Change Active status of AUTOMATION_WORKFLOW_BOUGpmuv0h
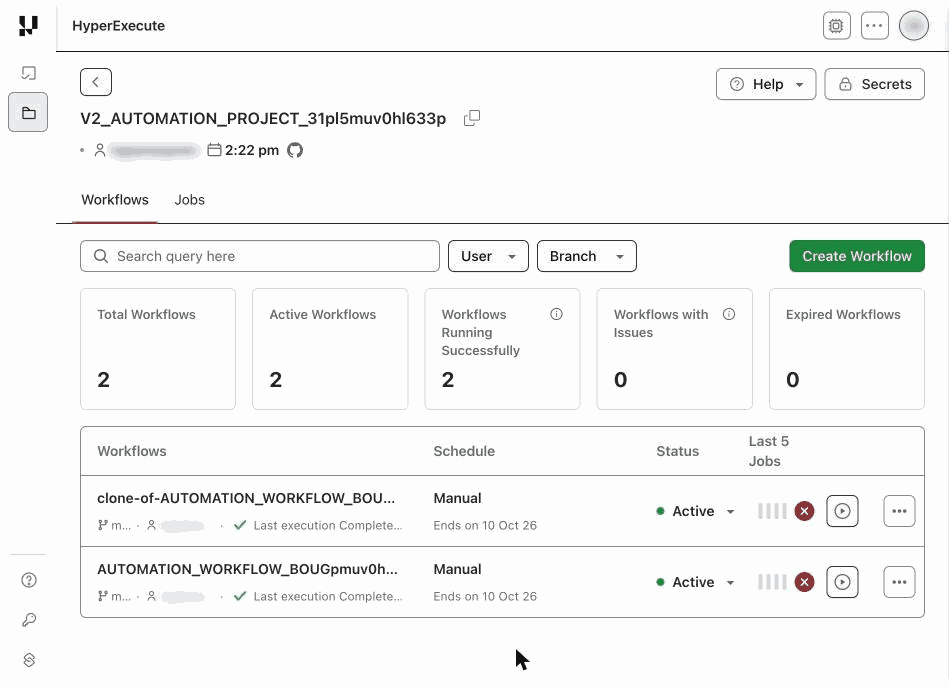Viewport: 949px width, 687px height. coord(696,582)
